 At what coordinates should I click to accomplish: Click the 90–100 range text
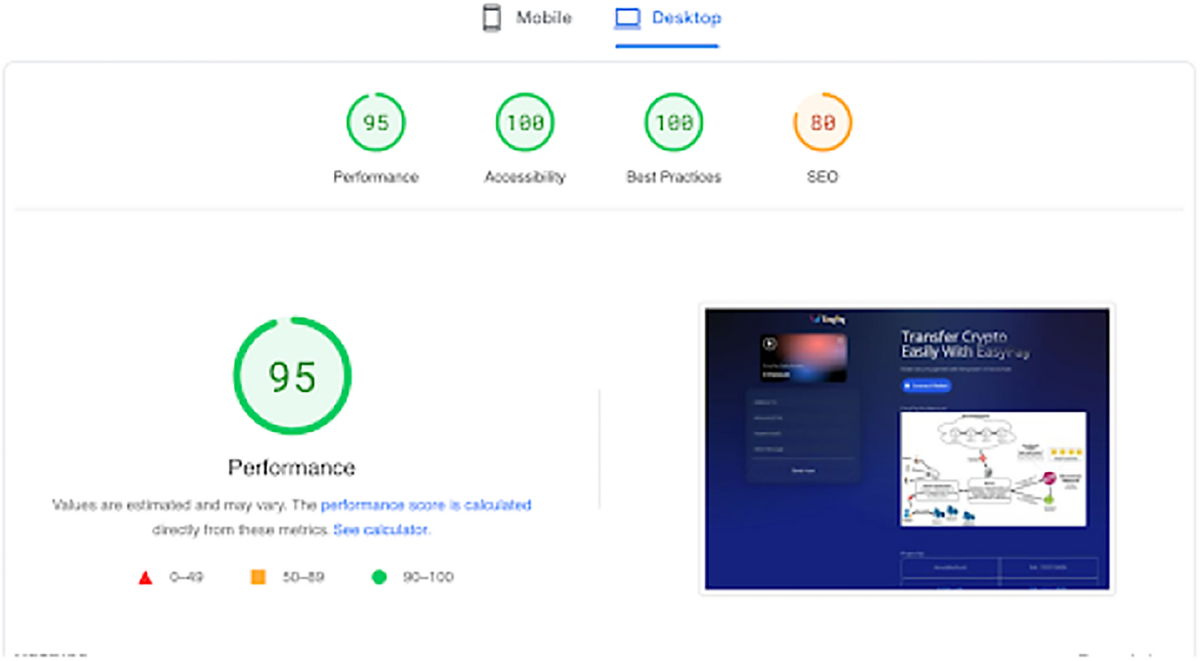pos(426,577)
